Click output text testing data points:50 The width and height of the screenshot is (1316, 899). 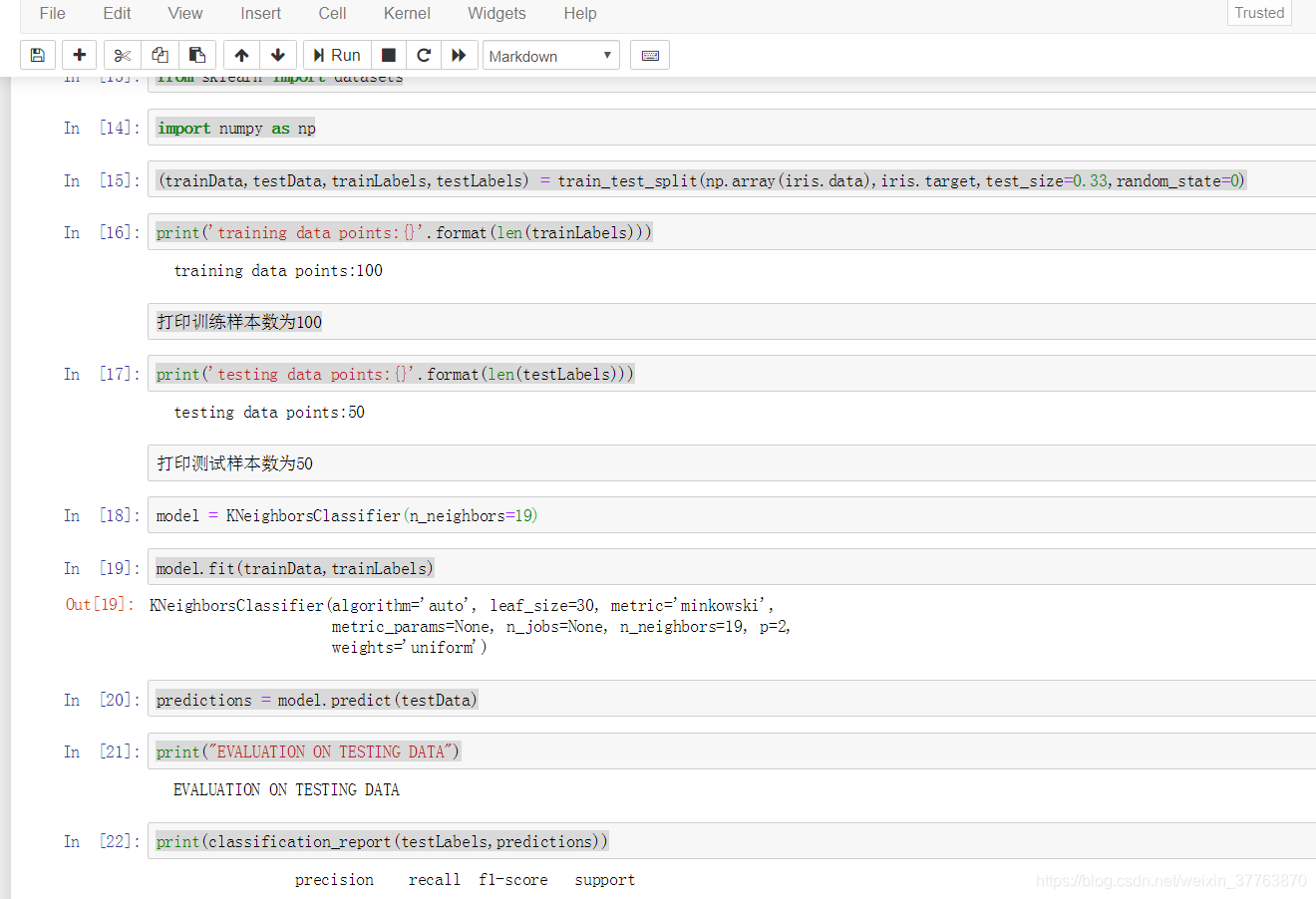[x=269, y=412]
